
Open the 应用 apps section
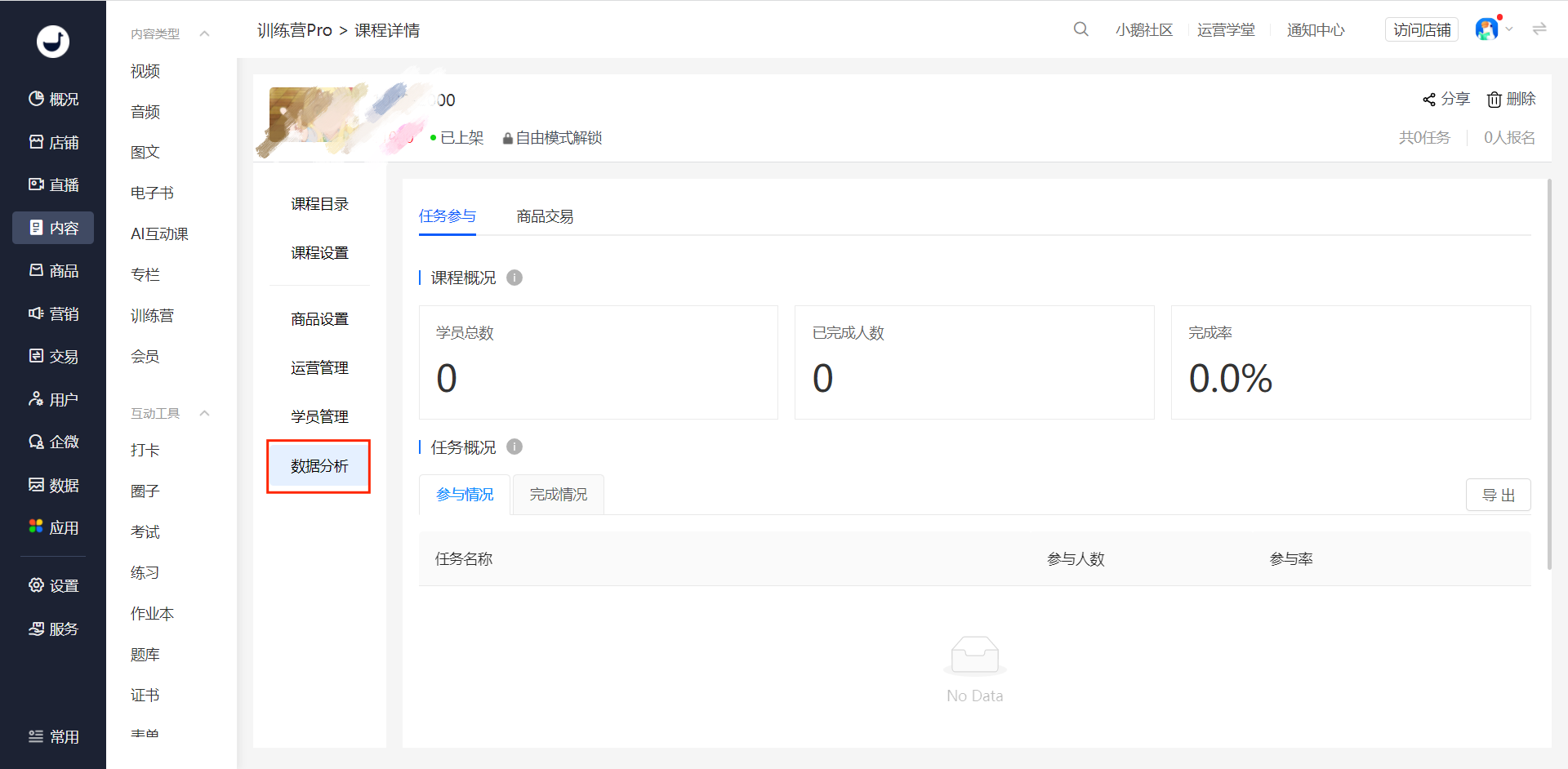[53, 527]
